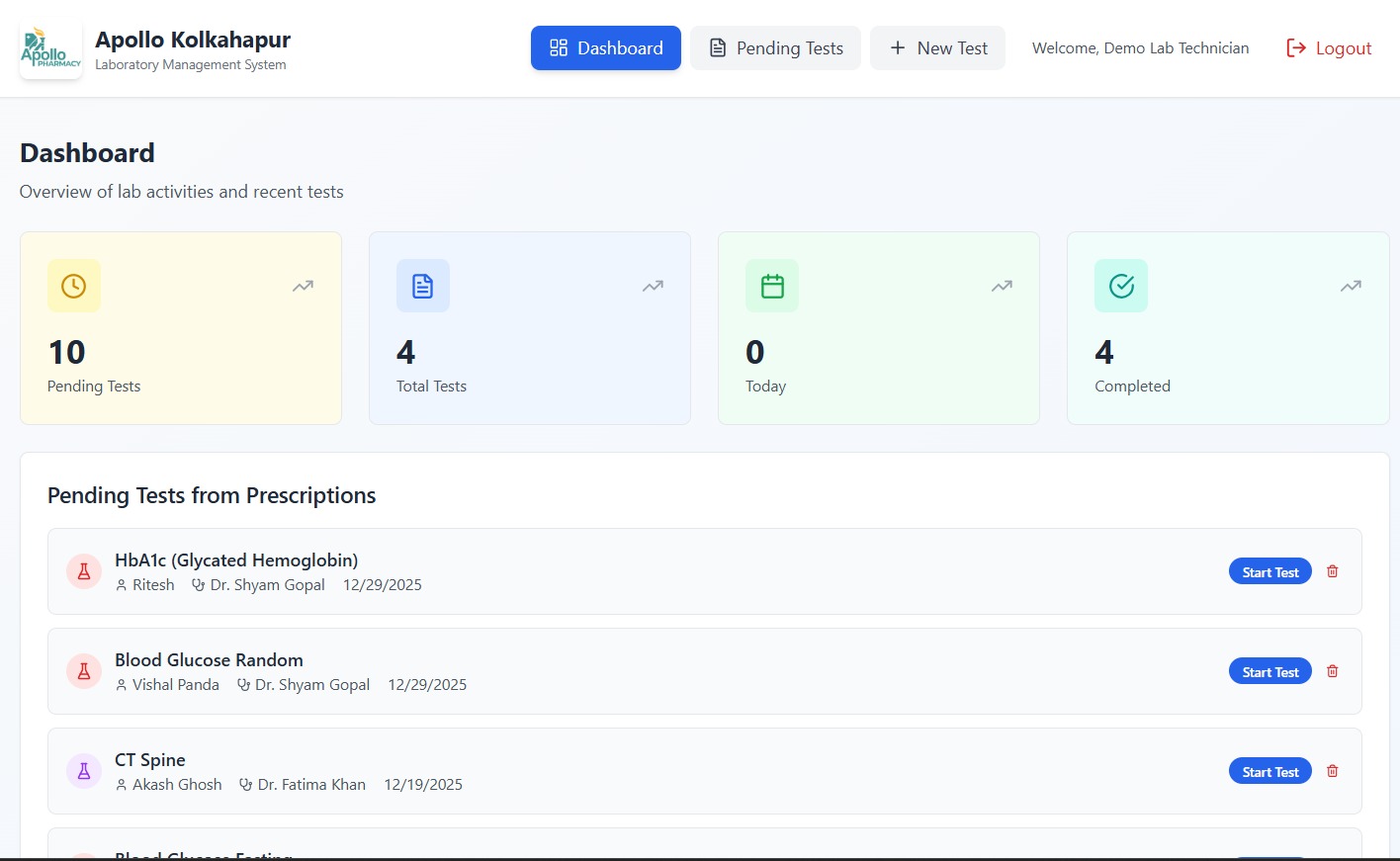Image resolution: width=1400 pixels, height=861 pixels.
Task: Click the document icon on Total Tests card
Action: coord(422,286)
